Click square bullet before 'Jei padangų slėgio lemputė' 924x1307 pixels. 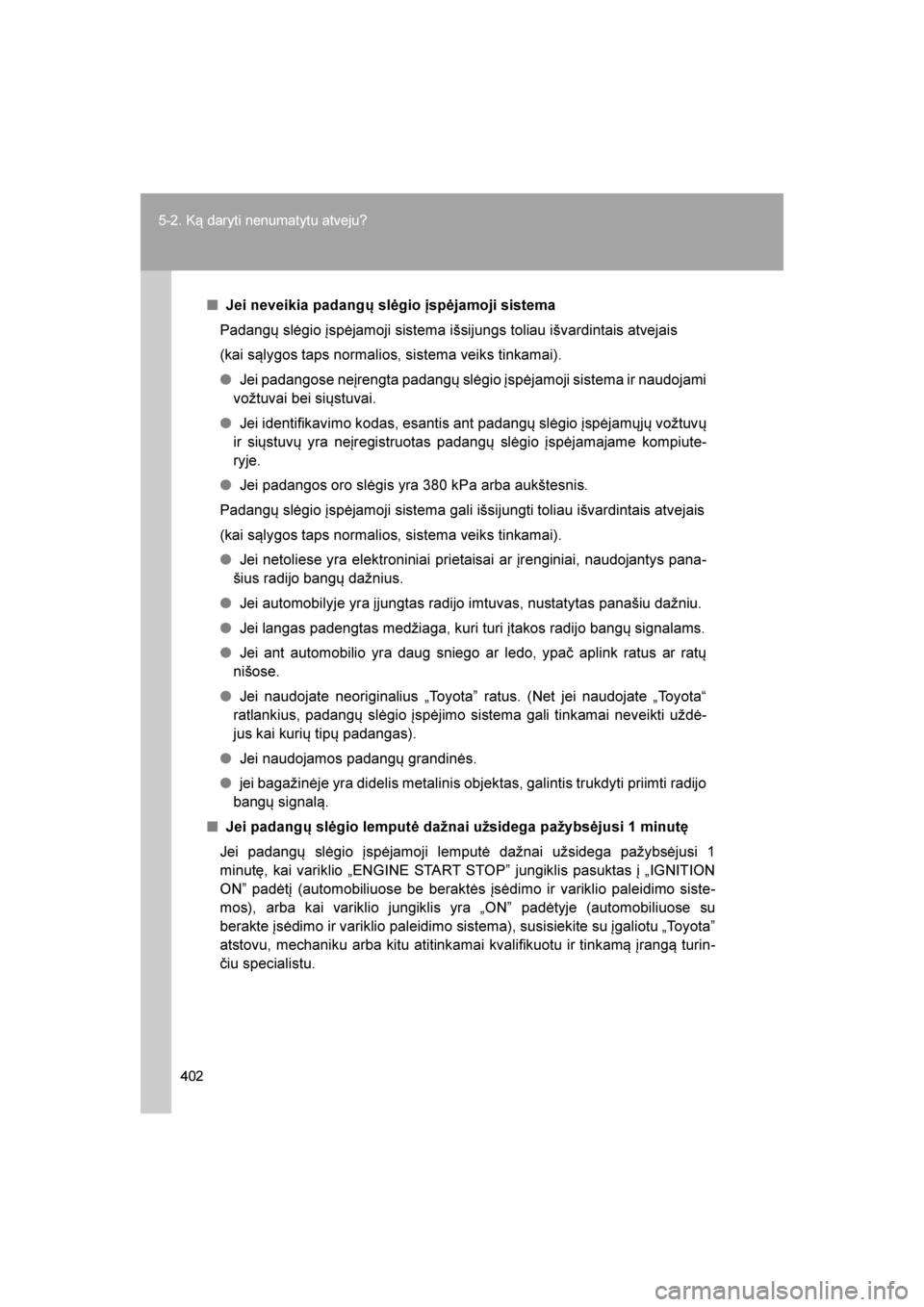pos(210,826)
